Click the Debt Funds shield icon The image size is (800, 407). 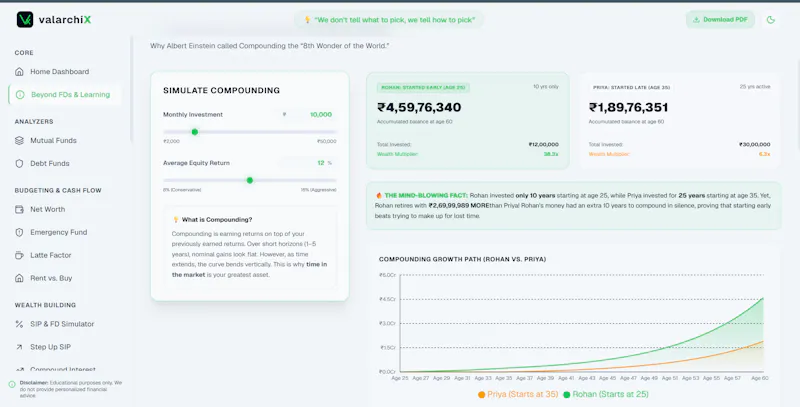[x=19, y=163]
